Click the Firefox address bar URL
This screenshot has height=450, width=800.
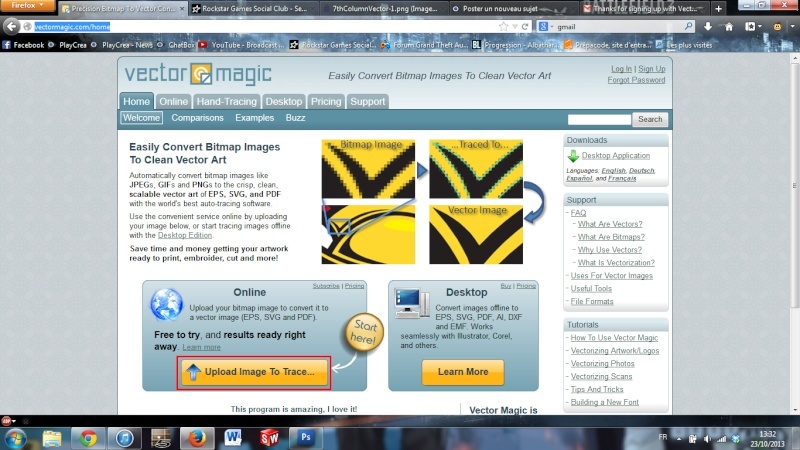tap(72, 27)
